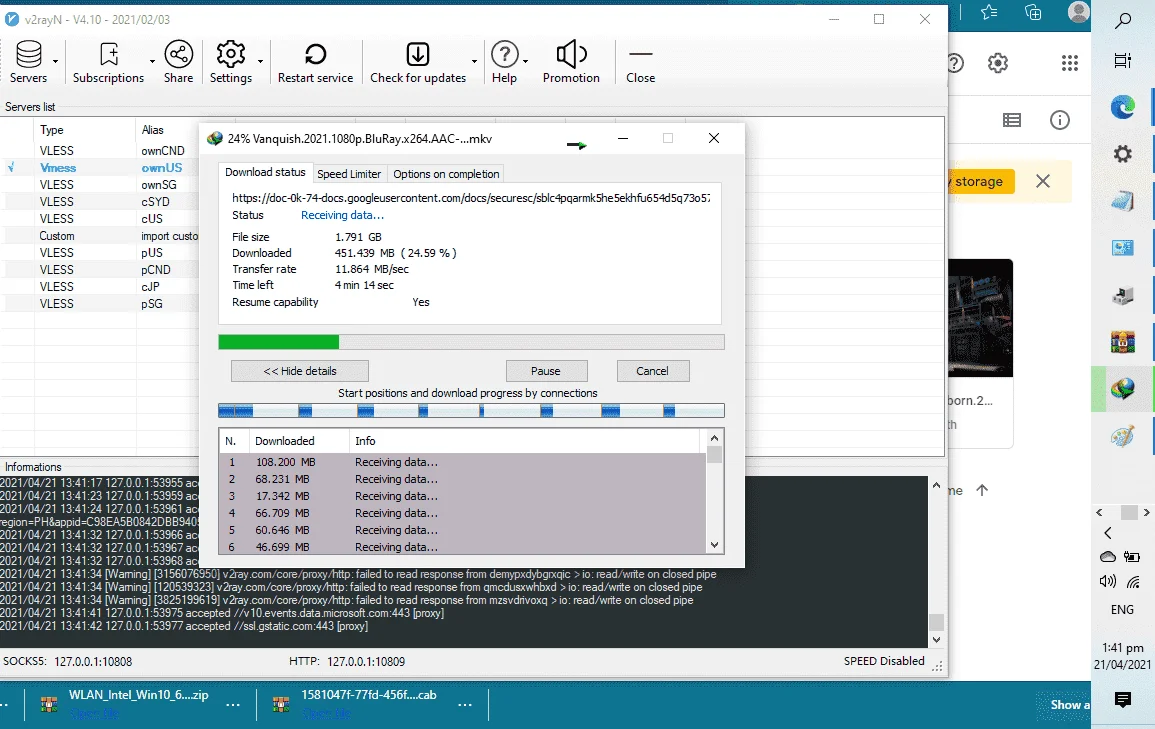Switch to list view icon in browser page
The height and width of the screenshot is (729, 1155).
point(1012,120)
